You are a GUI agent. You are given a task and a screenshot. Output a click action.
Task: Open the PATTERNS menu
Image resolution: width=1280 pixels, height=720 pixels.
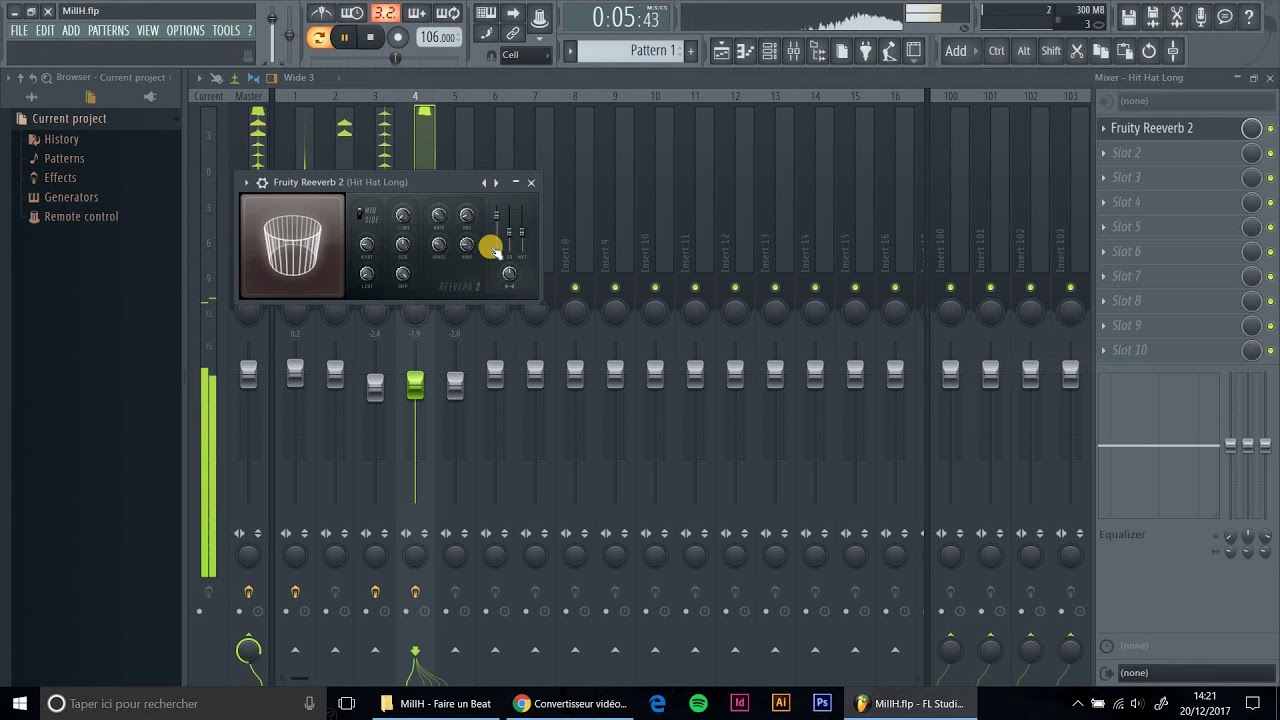pyautogui.click(x=108, y=31)
